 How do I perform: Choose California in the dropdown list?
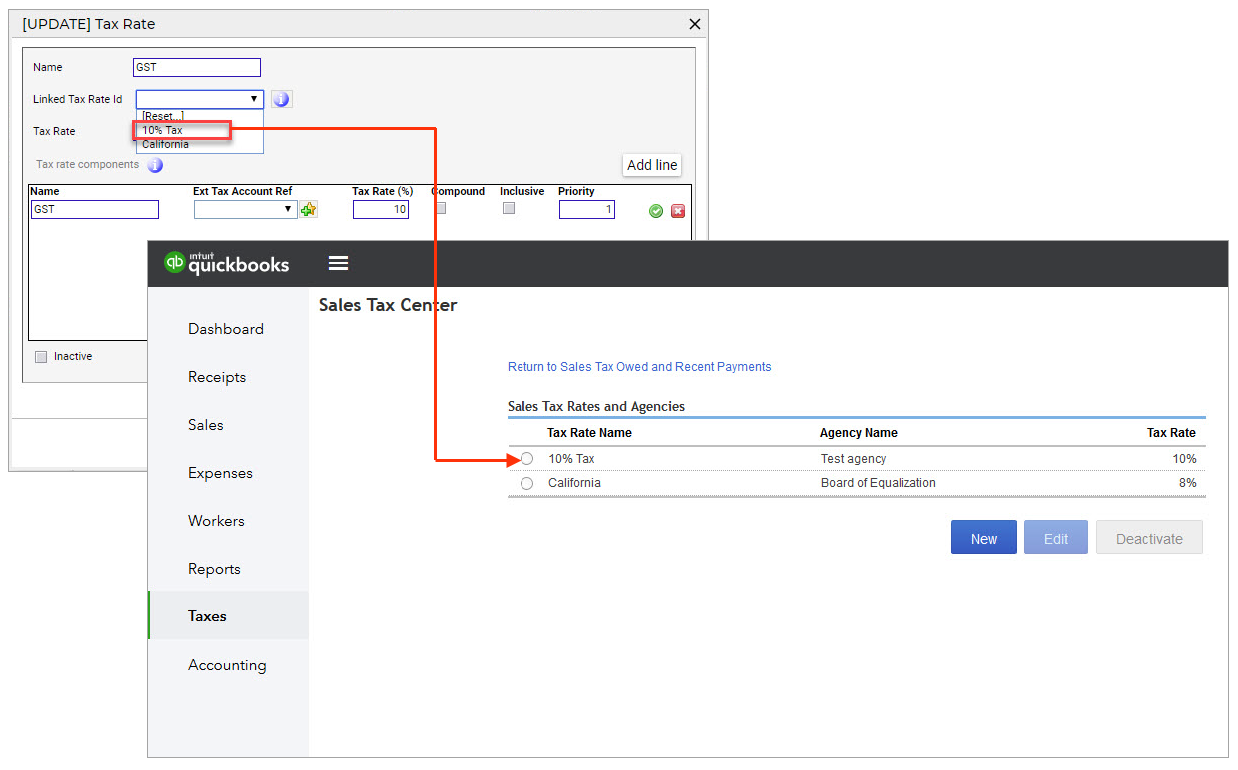199,144
